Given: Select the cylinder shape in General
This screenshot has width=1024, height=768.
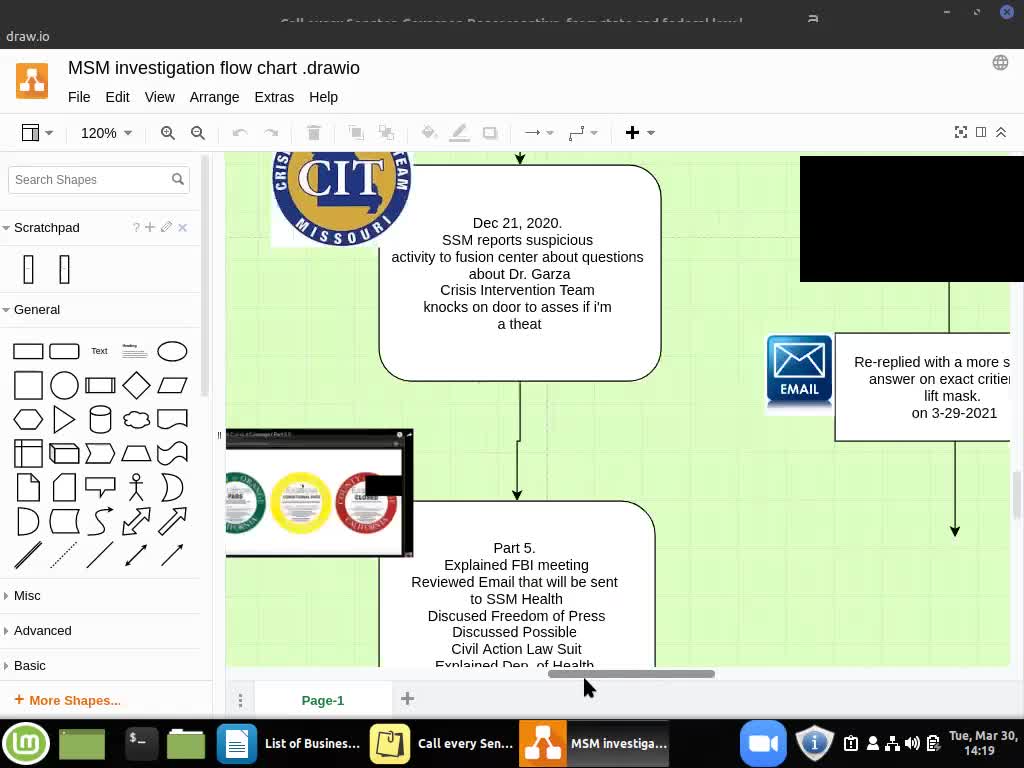Looking at the screenshot, I should click(100, 419).
